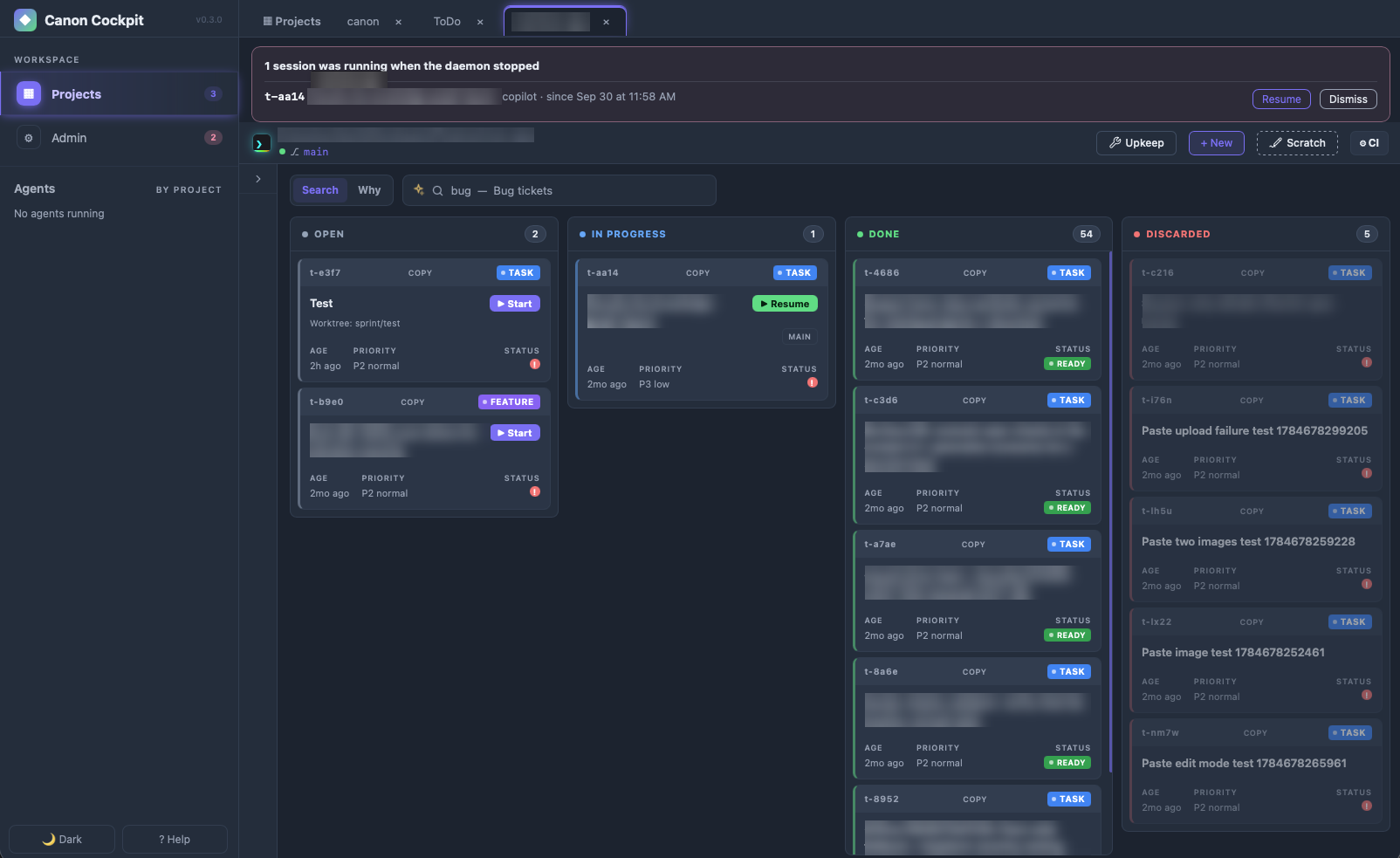Open "Paste upload failure test 1784678299205" card title

click(x=1254, y=431)
